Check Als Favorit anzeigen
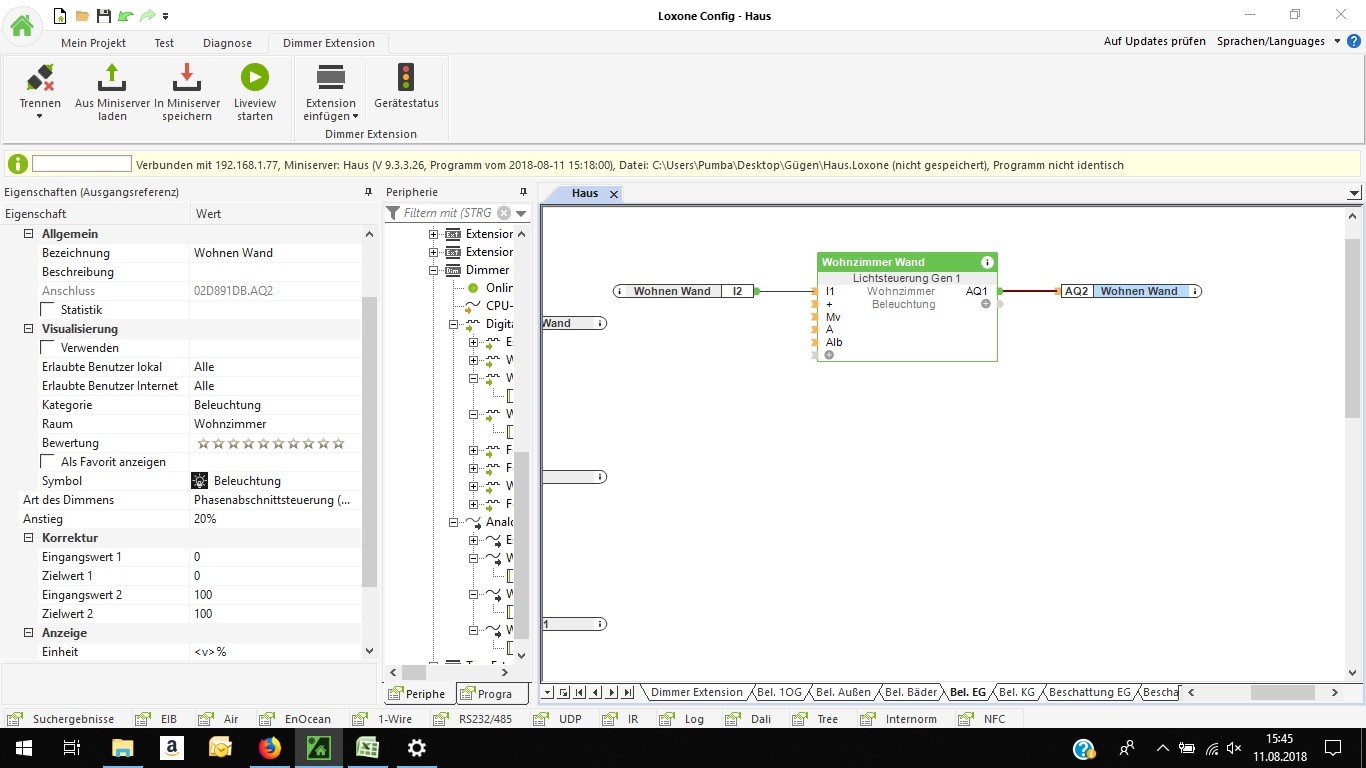This screenshot has height=768, width=1366. click(48, 462)
